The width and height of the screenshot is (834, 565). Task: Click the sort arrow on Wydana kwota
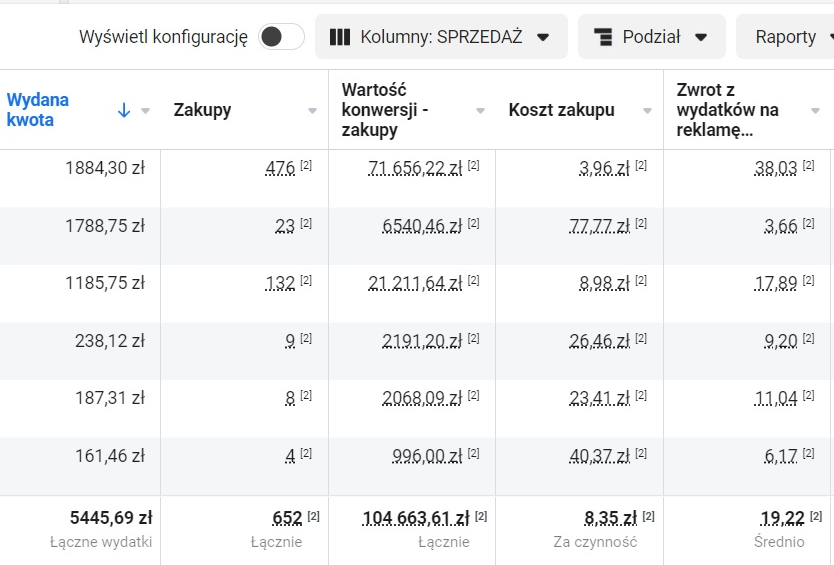click(x=124, y=110)
